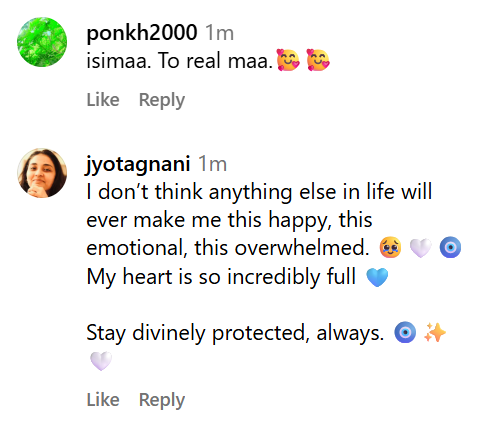Click evil eye emoji after always

[405, 332]
